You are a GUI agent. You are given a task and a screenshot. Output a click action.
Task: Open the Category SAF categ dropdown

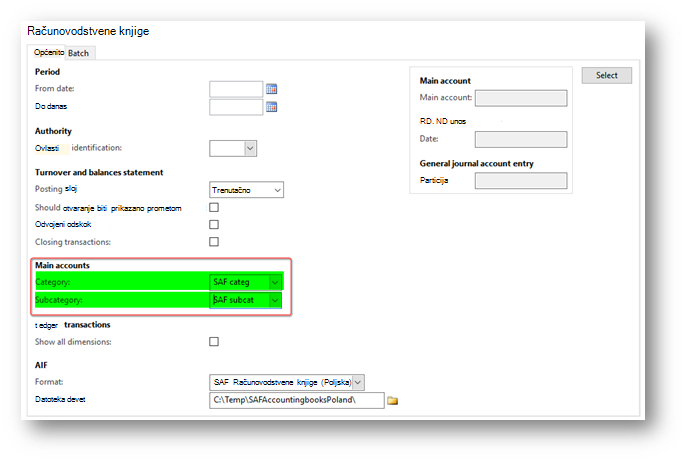[x=275, y=282]
